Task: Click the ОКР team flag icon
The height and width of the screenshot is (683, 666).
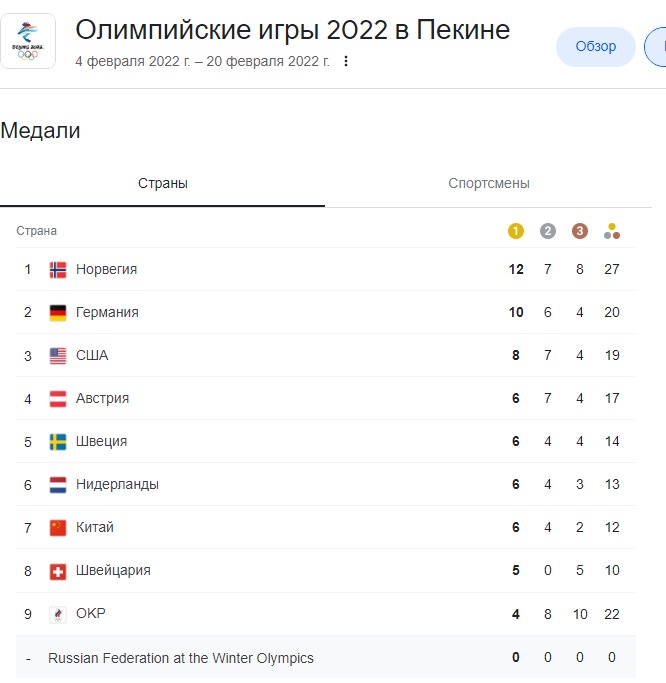Action: pyautogui.click(x=58, y=614)
